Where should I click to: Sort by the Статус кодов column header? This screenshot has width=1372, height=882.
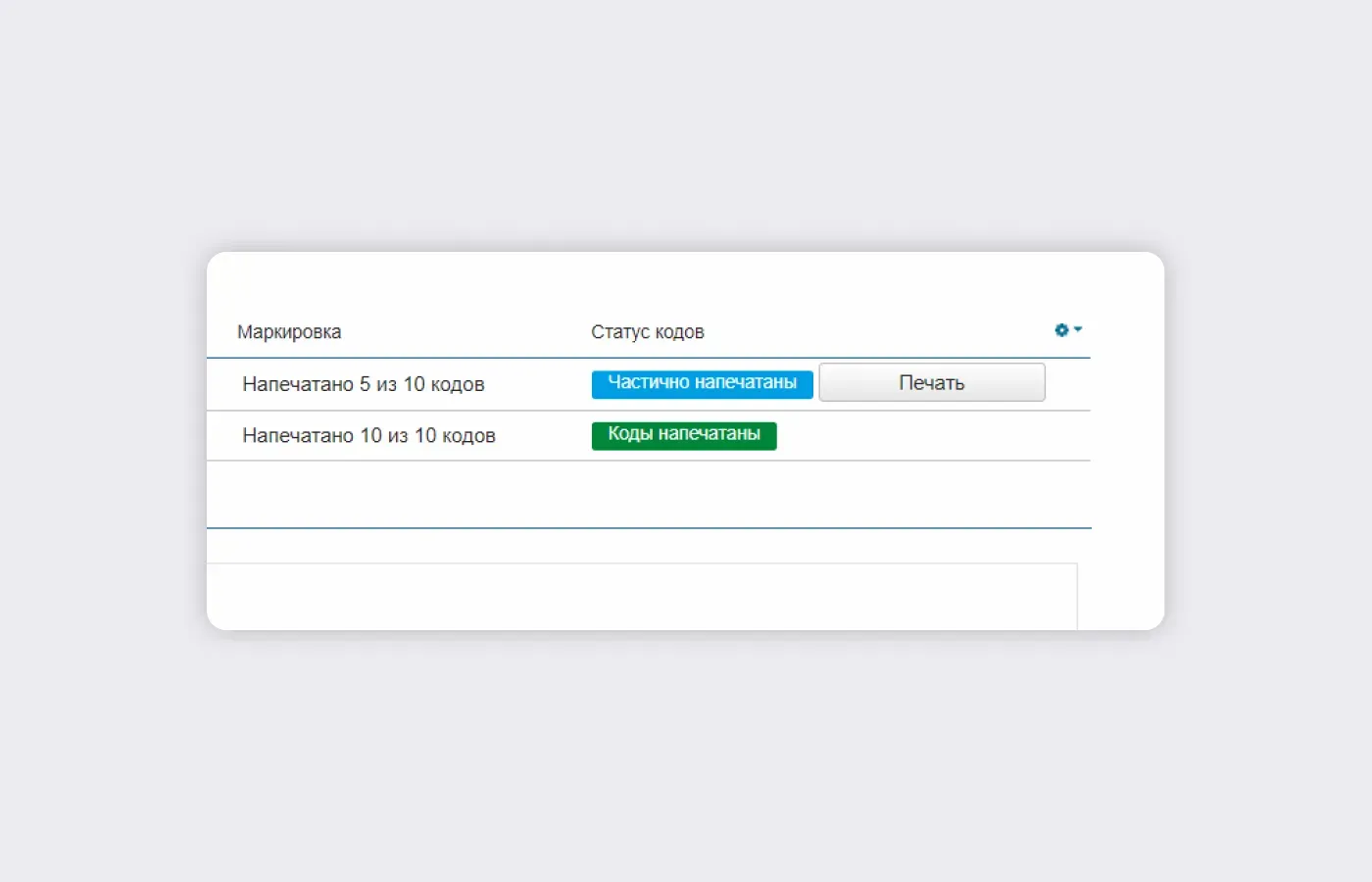coord(647,332)
